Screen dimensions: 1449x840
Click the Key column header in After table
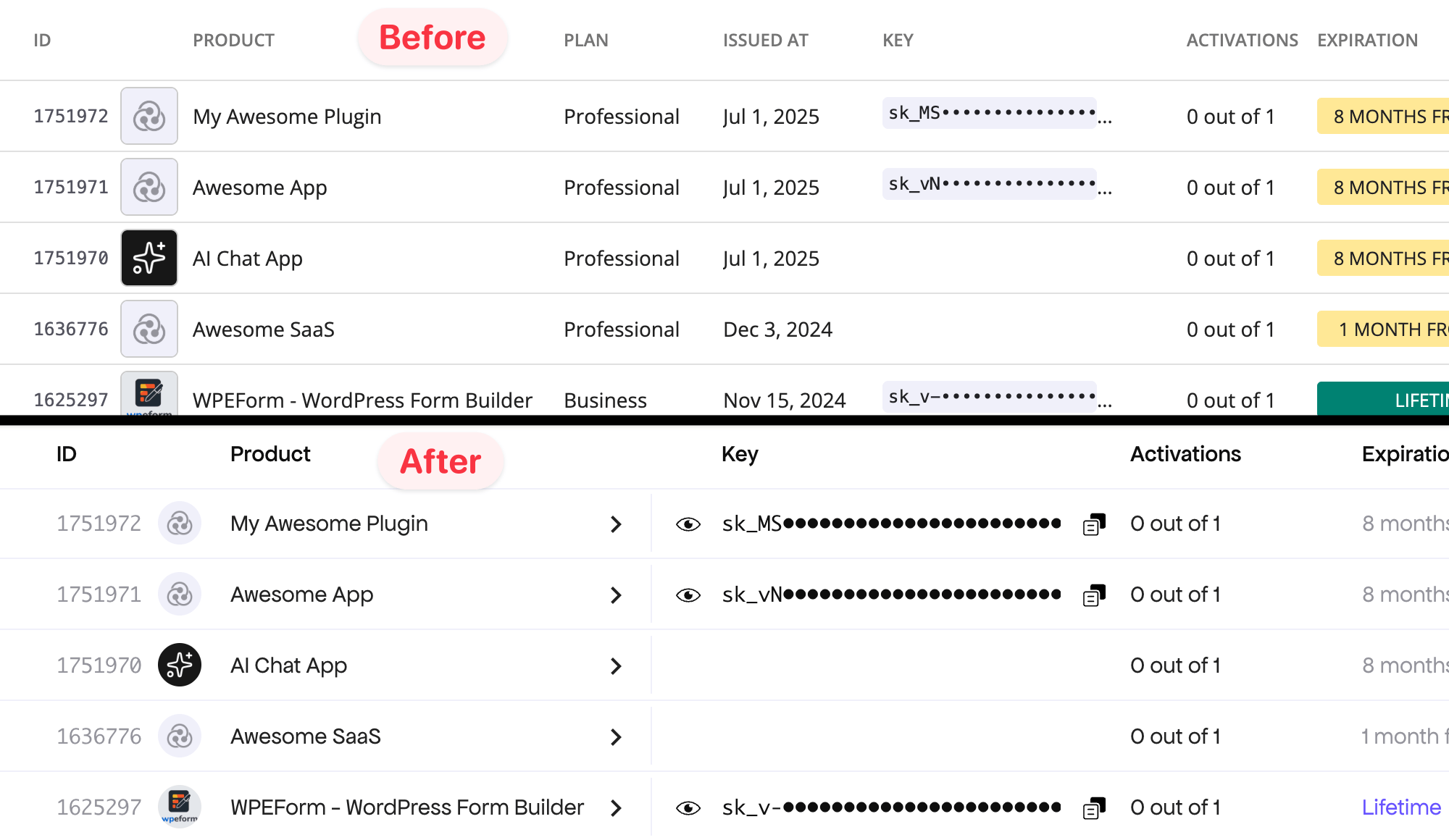[x=740, y=454]
